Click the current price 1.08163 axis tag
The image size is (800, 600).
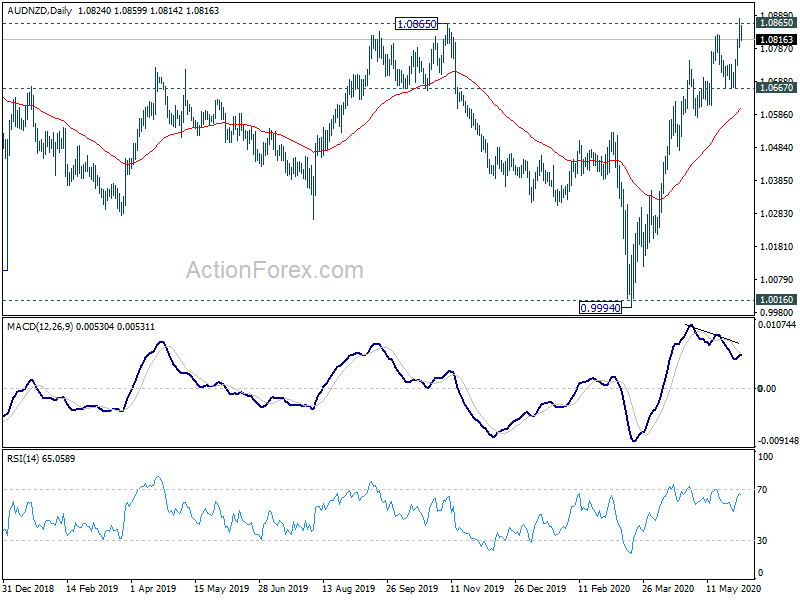coord(777,39)
